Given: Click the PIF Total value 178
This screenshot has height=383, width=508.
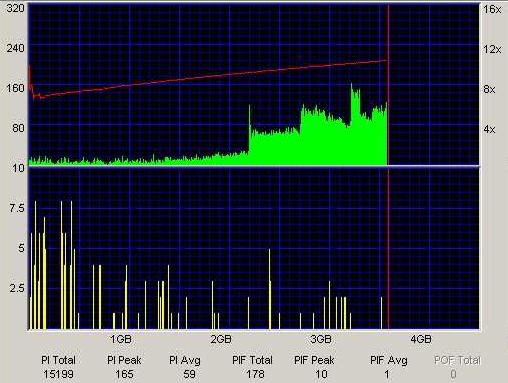Looking at the screenshot, I should 255,374.
